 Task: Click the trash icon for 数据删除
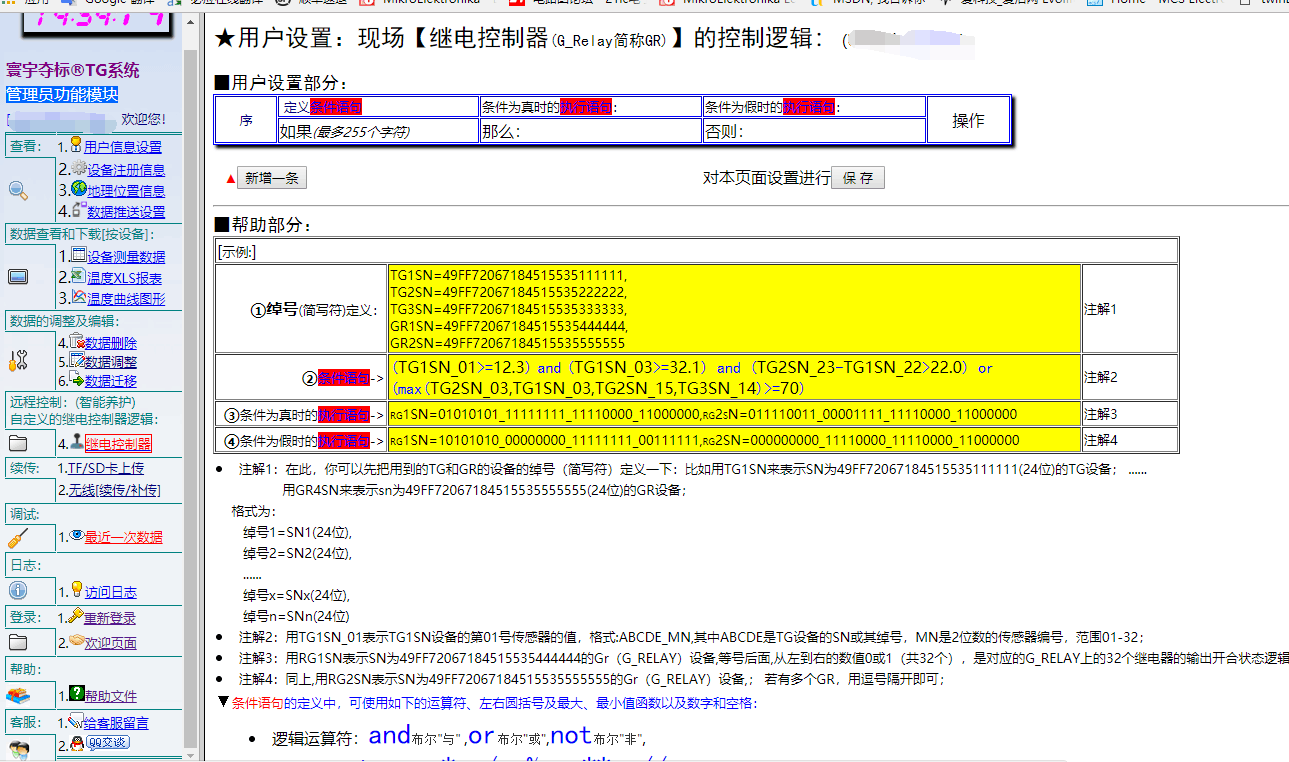coord(77,342)
